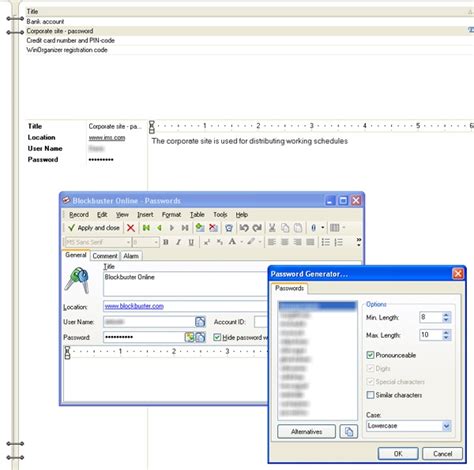Toggle Italic formatting
The height and width of the screenshot is (470, 474).
178,242
